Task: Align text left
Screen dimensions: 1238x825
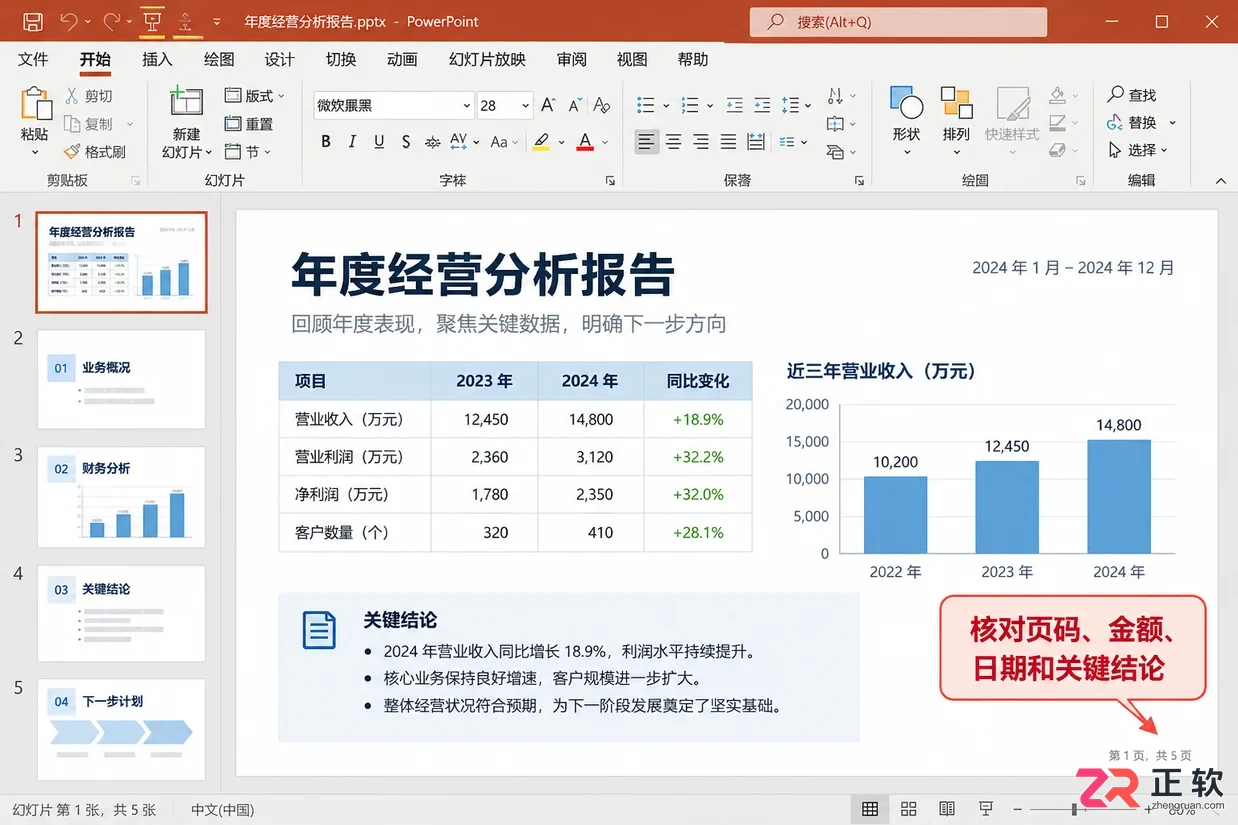Action: [x=647, y=142]
